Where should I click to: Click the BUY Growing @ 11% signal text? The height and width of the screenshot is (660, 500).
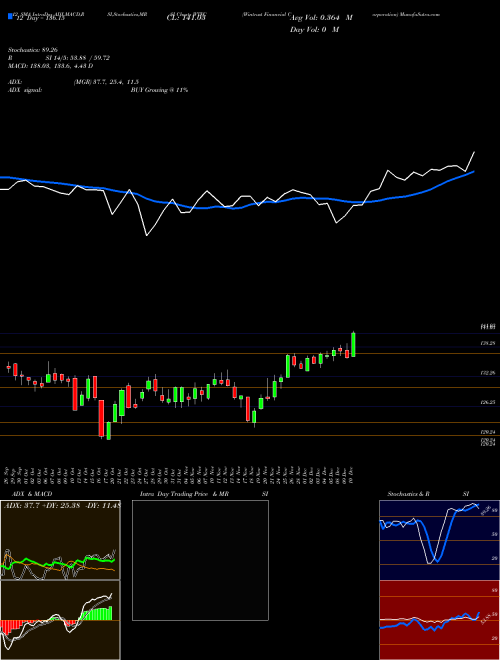point(159,90)
